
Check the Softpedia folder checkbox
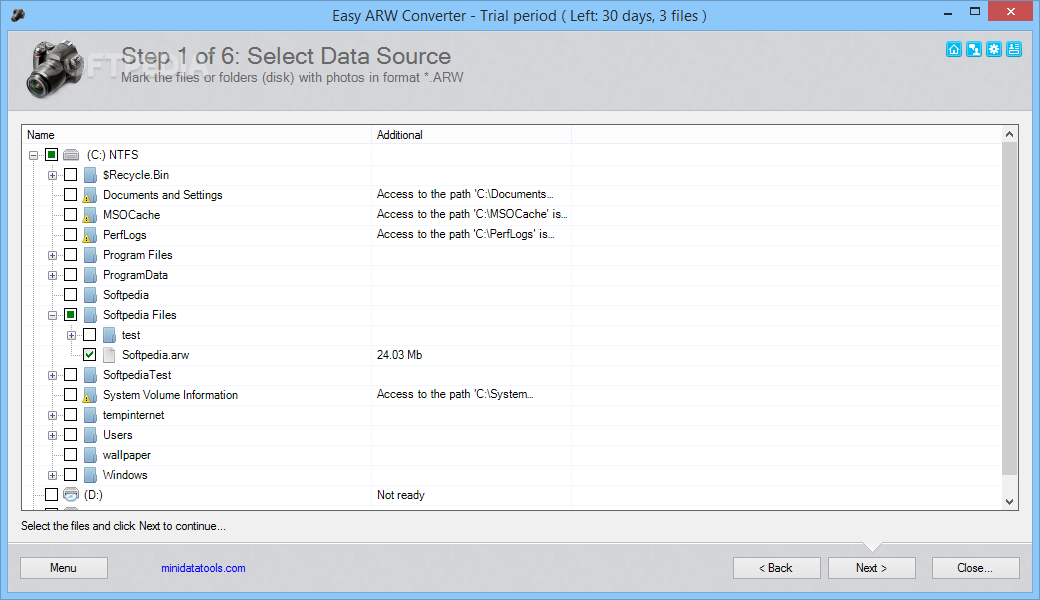pyautogui.click(x=70, y=295)
